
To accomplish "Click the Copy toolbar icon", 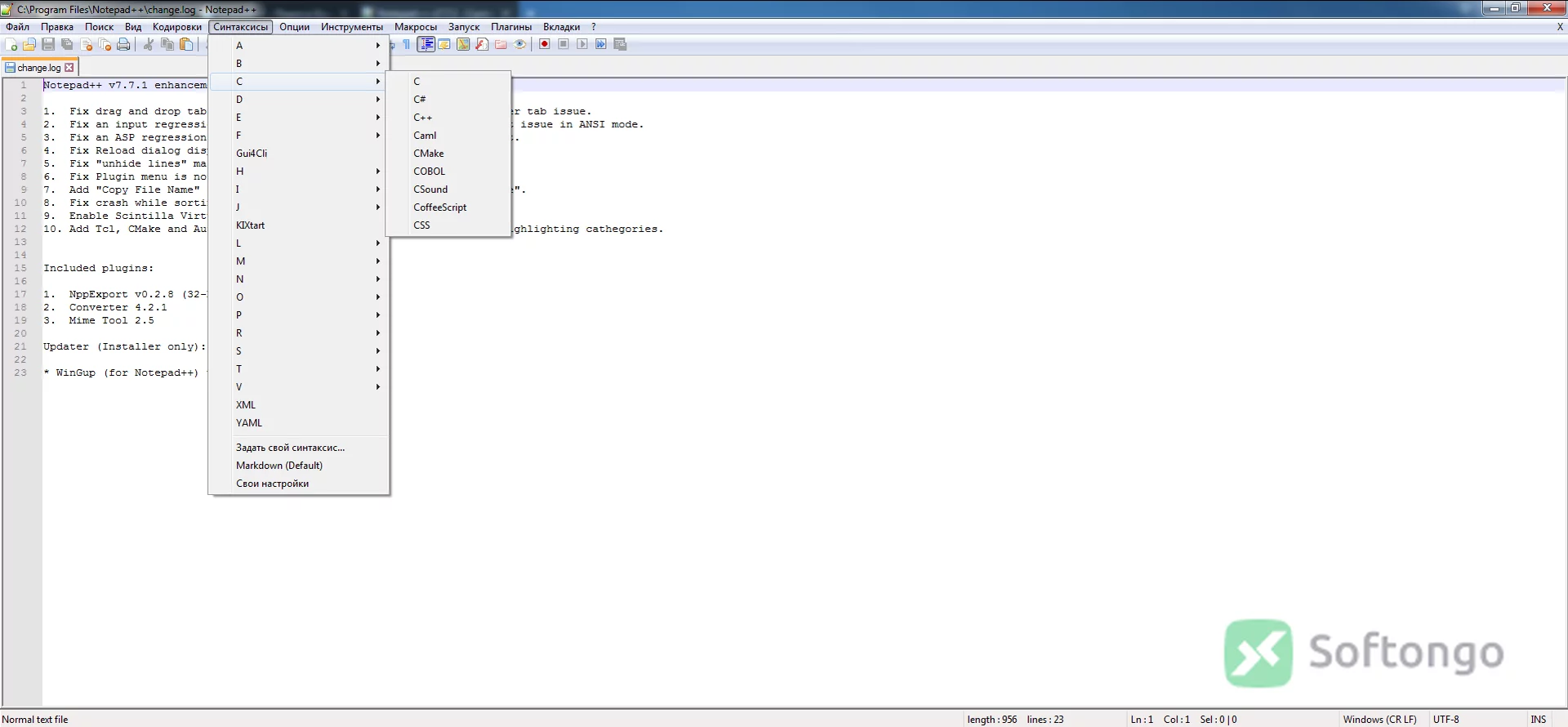I will (x=167, y=45).
